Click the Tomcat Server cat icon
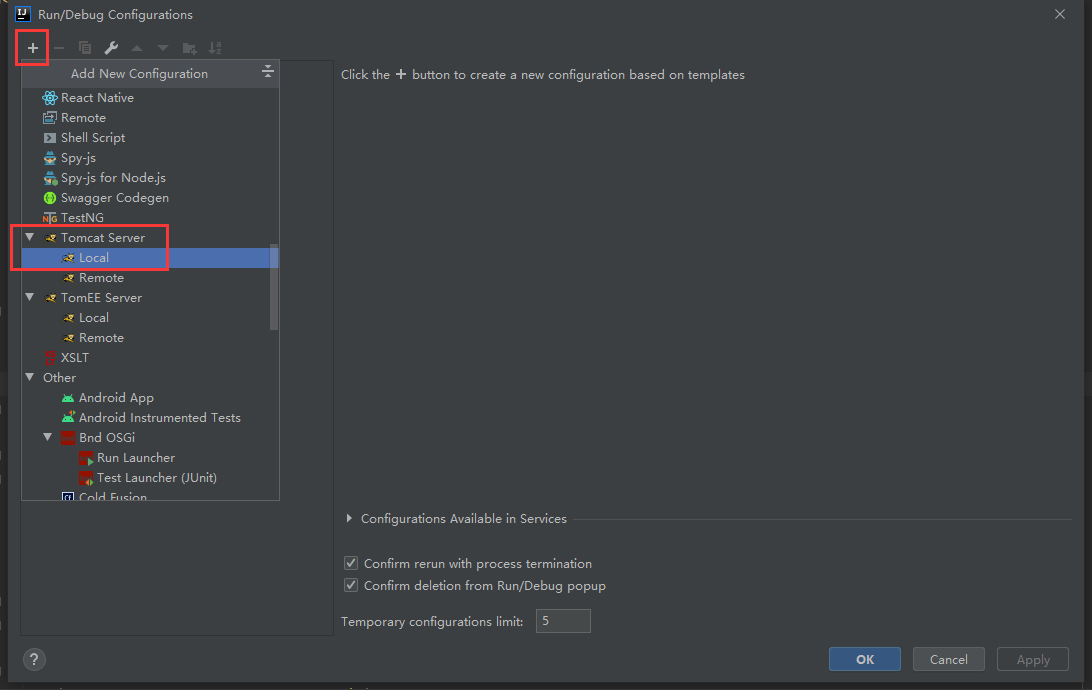Image resolution: width=1092 pixels, height=690 pixels. coord(50,238)
